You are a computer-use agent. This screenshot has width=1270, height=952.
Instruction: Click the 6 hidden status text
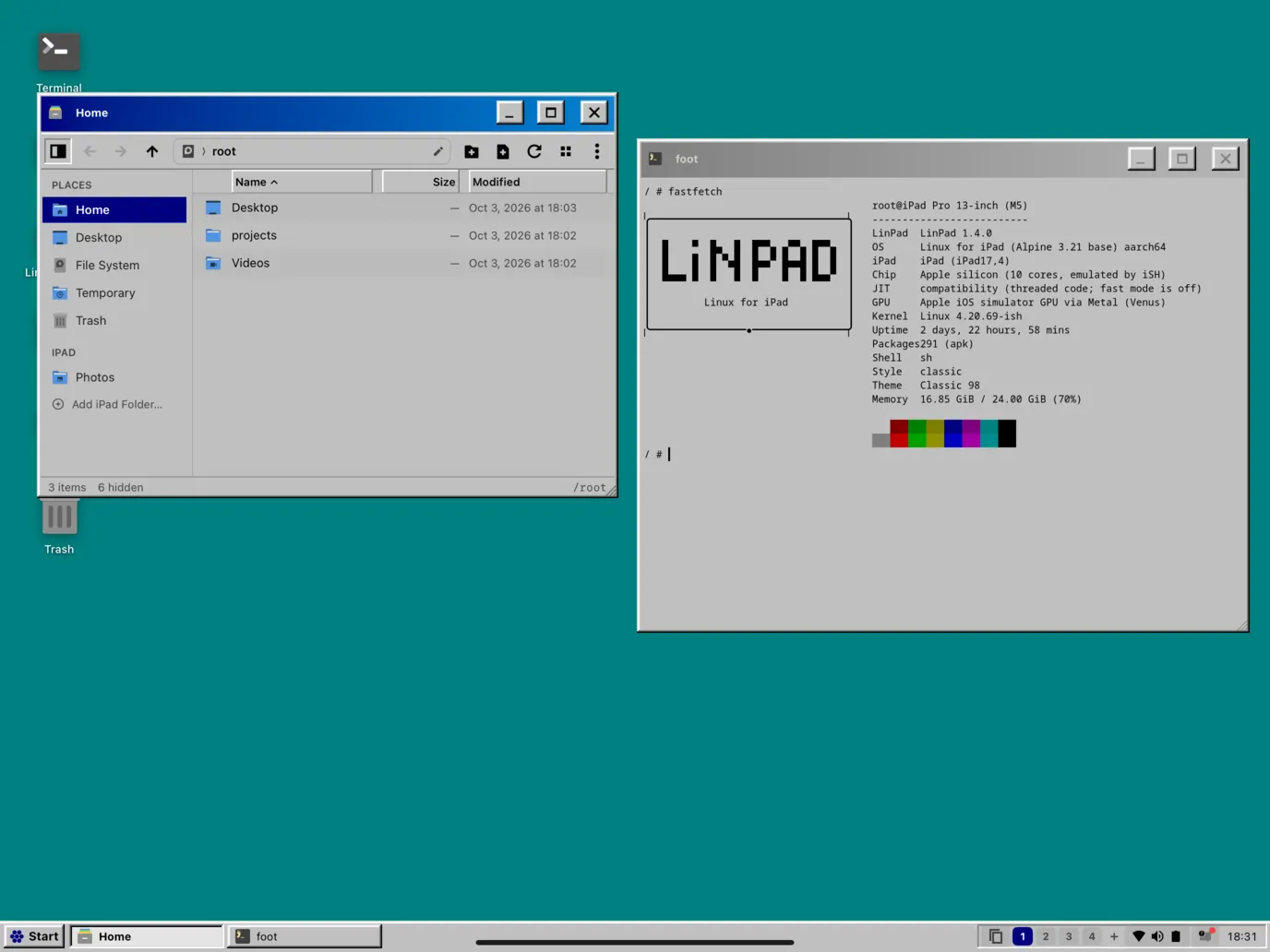[120, 487]
